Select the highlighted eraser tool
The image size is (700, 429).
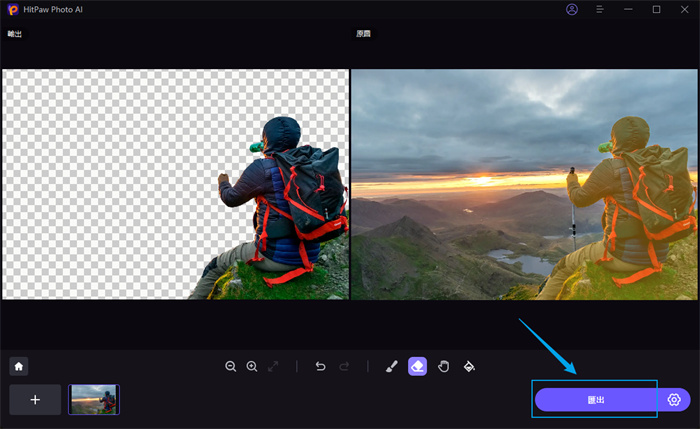[417, 367]
